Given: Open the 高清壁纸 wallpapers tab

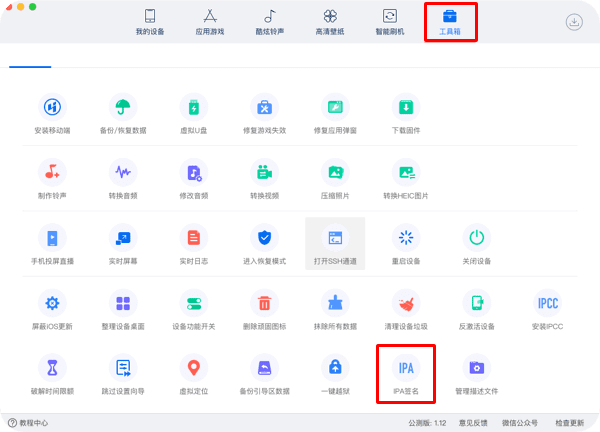Looking at the screenshot, I should [329, 22].
